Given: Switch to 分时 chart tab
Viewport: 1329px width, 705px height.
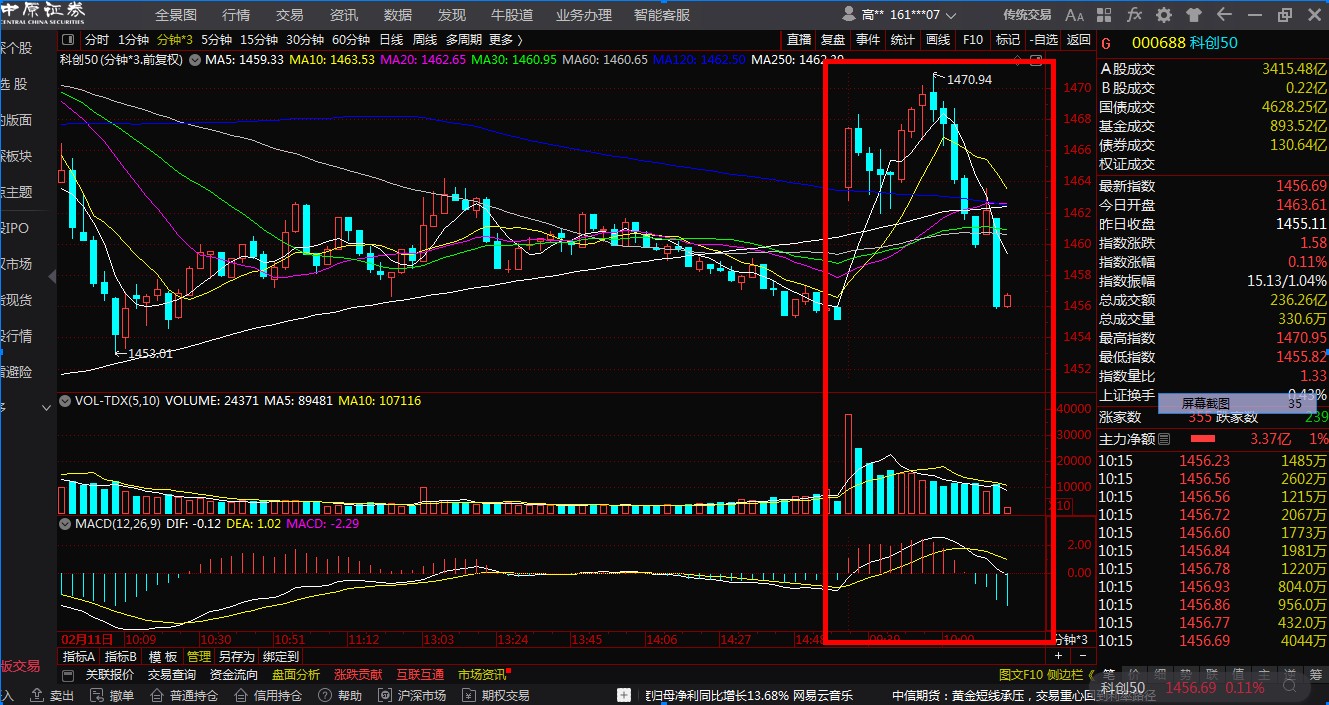Looking at the screenshot, I should click(96, 40).
